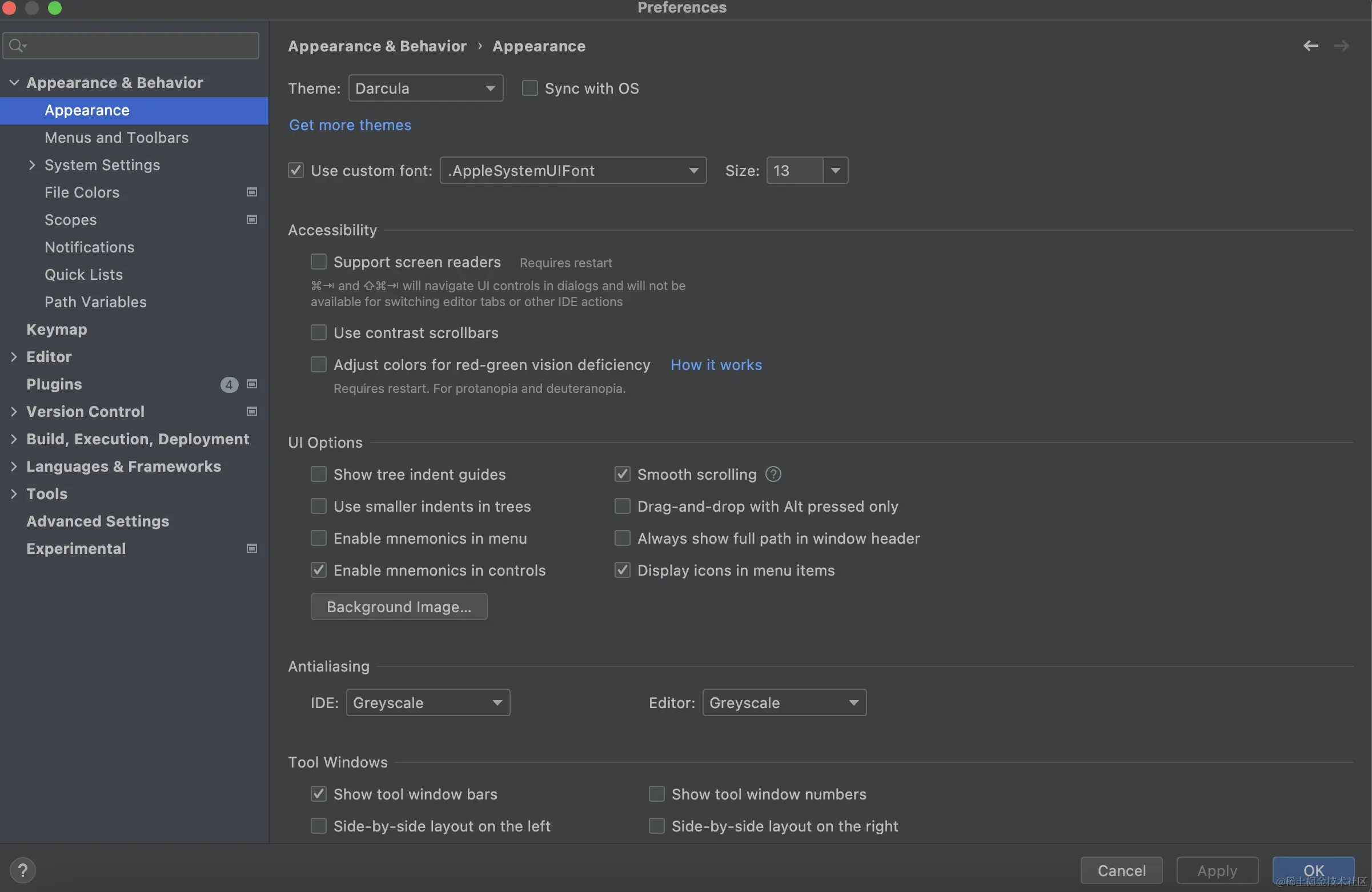Uncheck Display icons in menu items

[x=623, y=570]
